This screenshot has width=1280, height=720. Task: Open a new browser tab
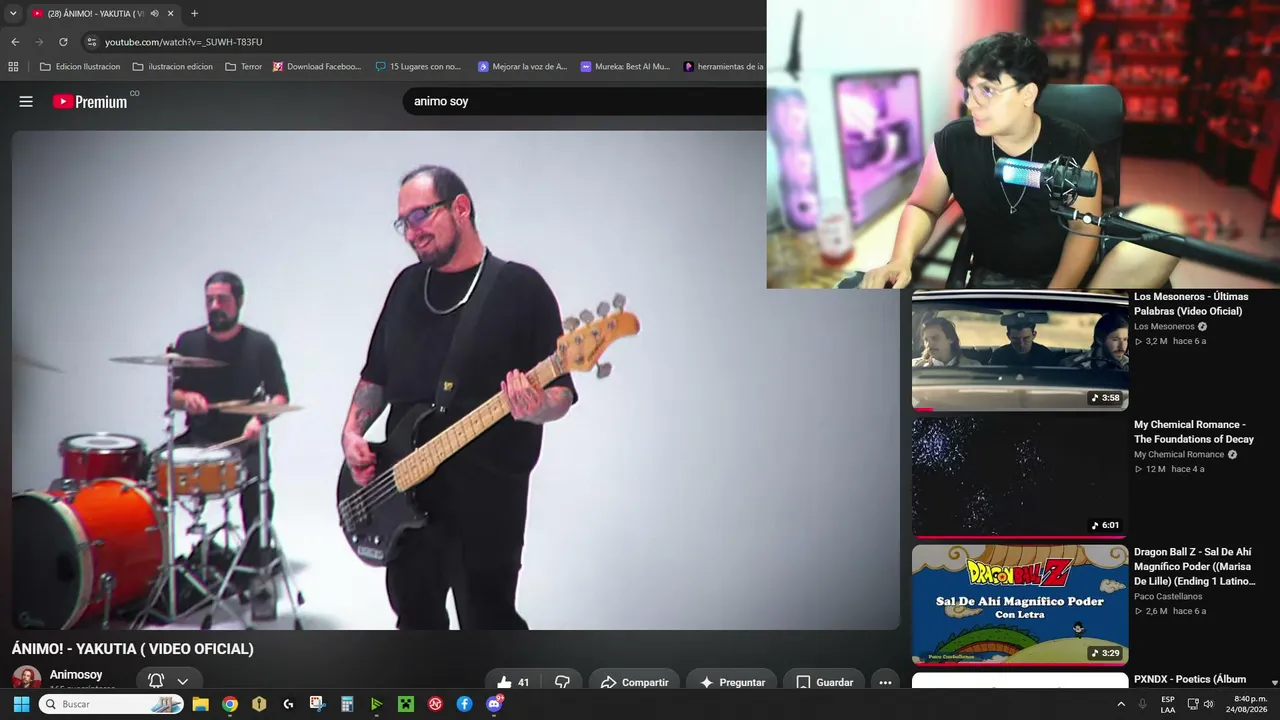[x=194, y=14]
